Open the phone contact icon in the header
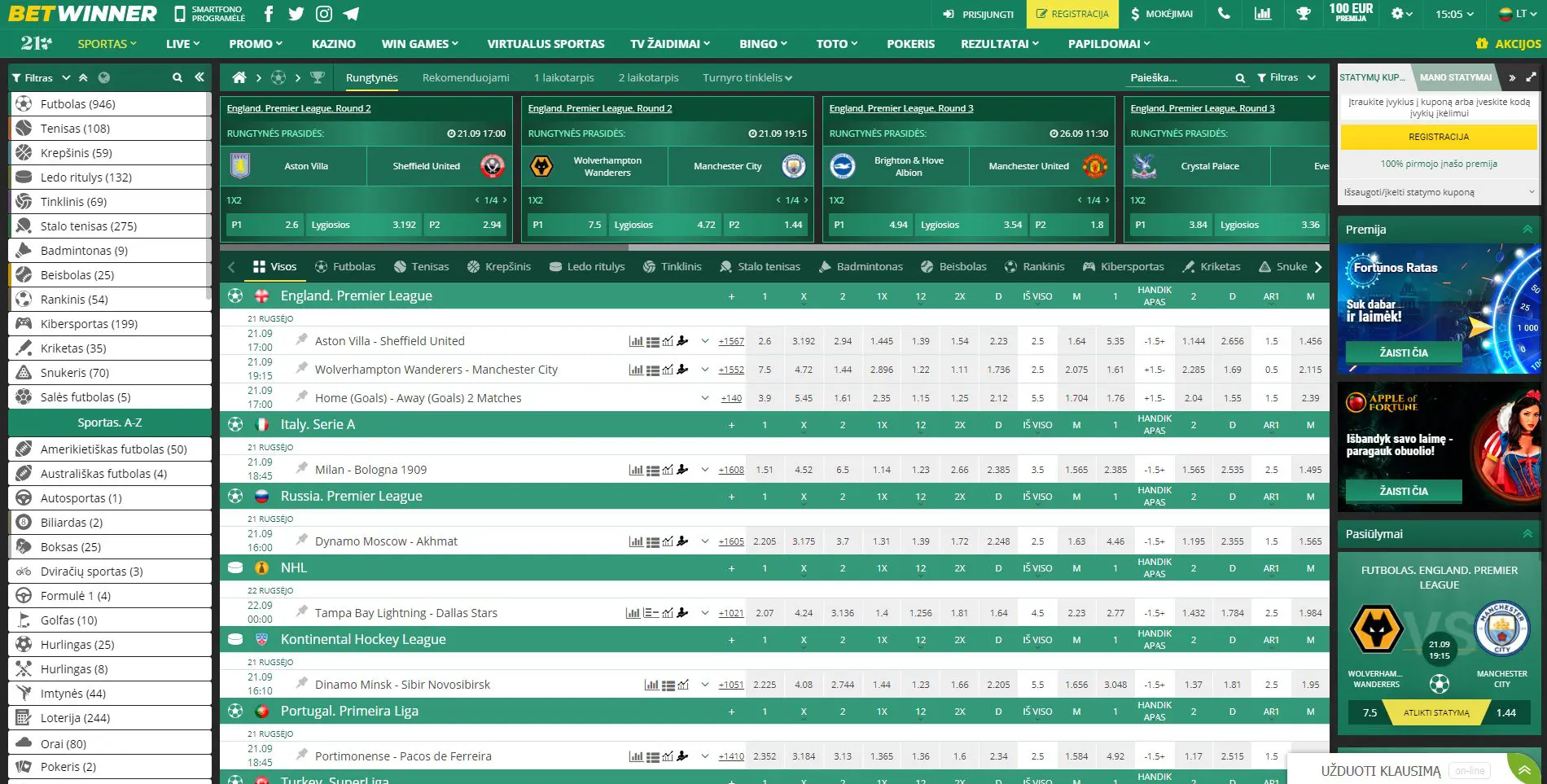 pyautogui.click(x=1222, y=14)
